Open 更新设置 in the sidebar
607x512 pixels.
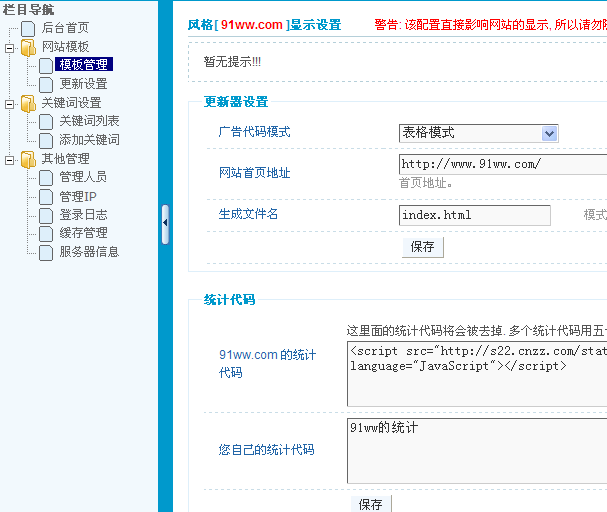point(83,84)
